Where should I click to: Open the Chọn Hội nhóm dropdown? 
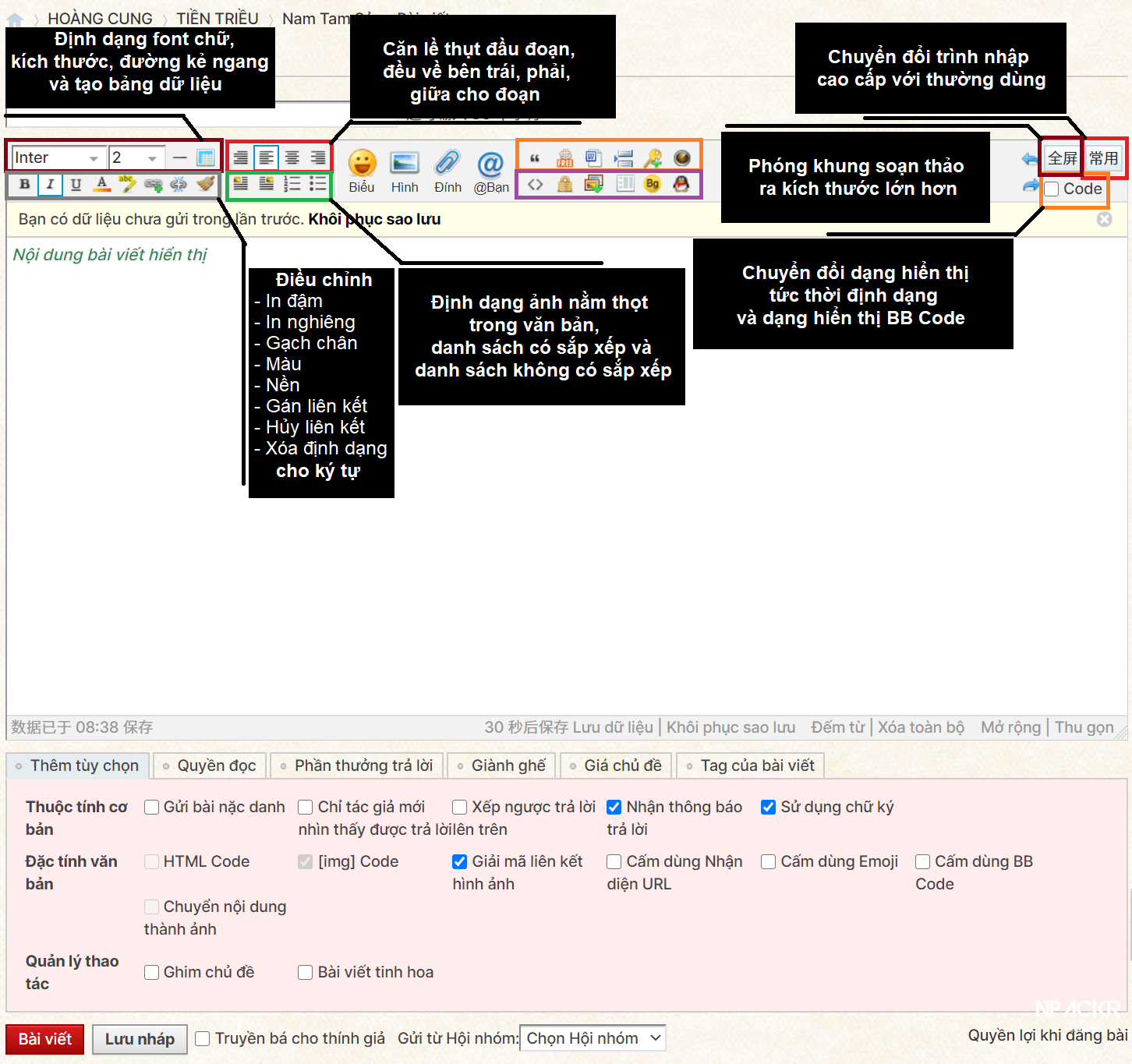593,1038
